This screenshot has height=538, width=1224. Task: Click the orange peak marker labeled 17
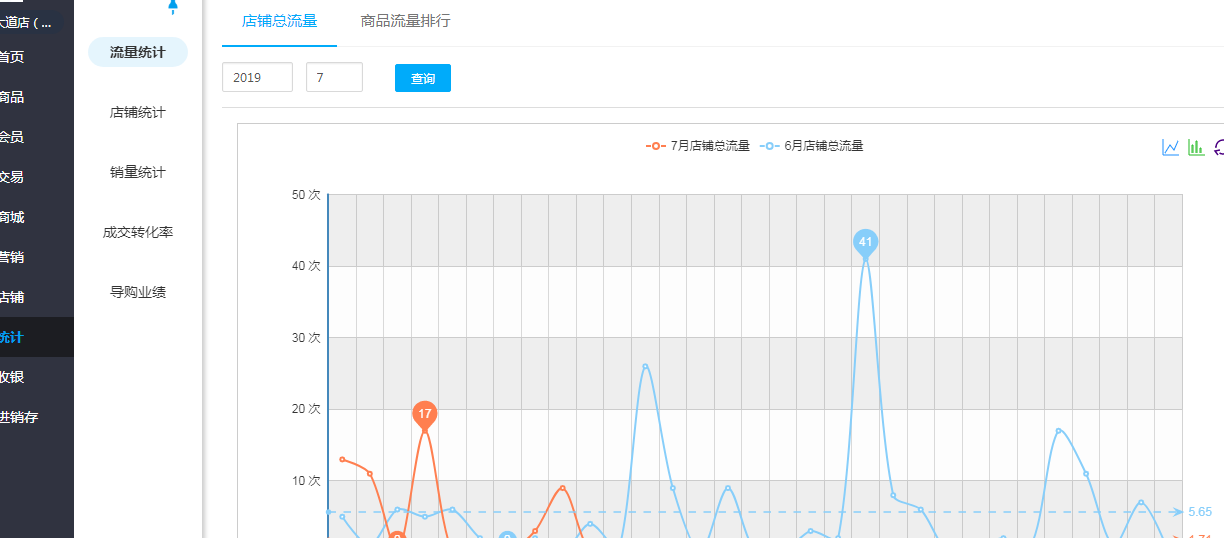(425, 415)
